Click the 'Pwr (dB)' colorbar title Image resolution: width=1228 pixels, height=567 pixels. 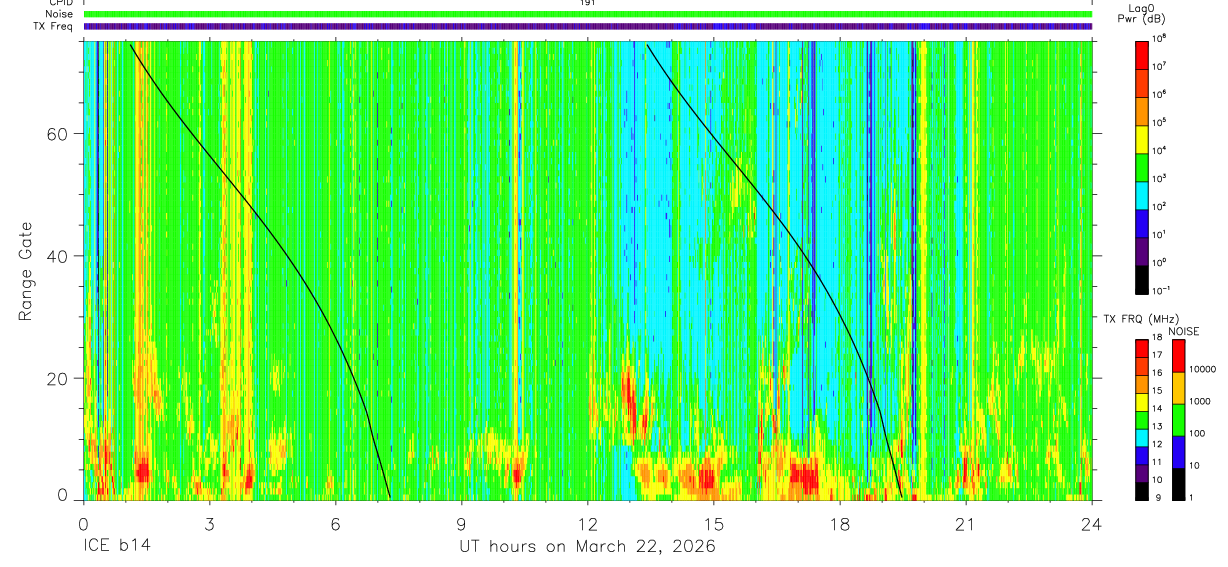coord(1142,20)
